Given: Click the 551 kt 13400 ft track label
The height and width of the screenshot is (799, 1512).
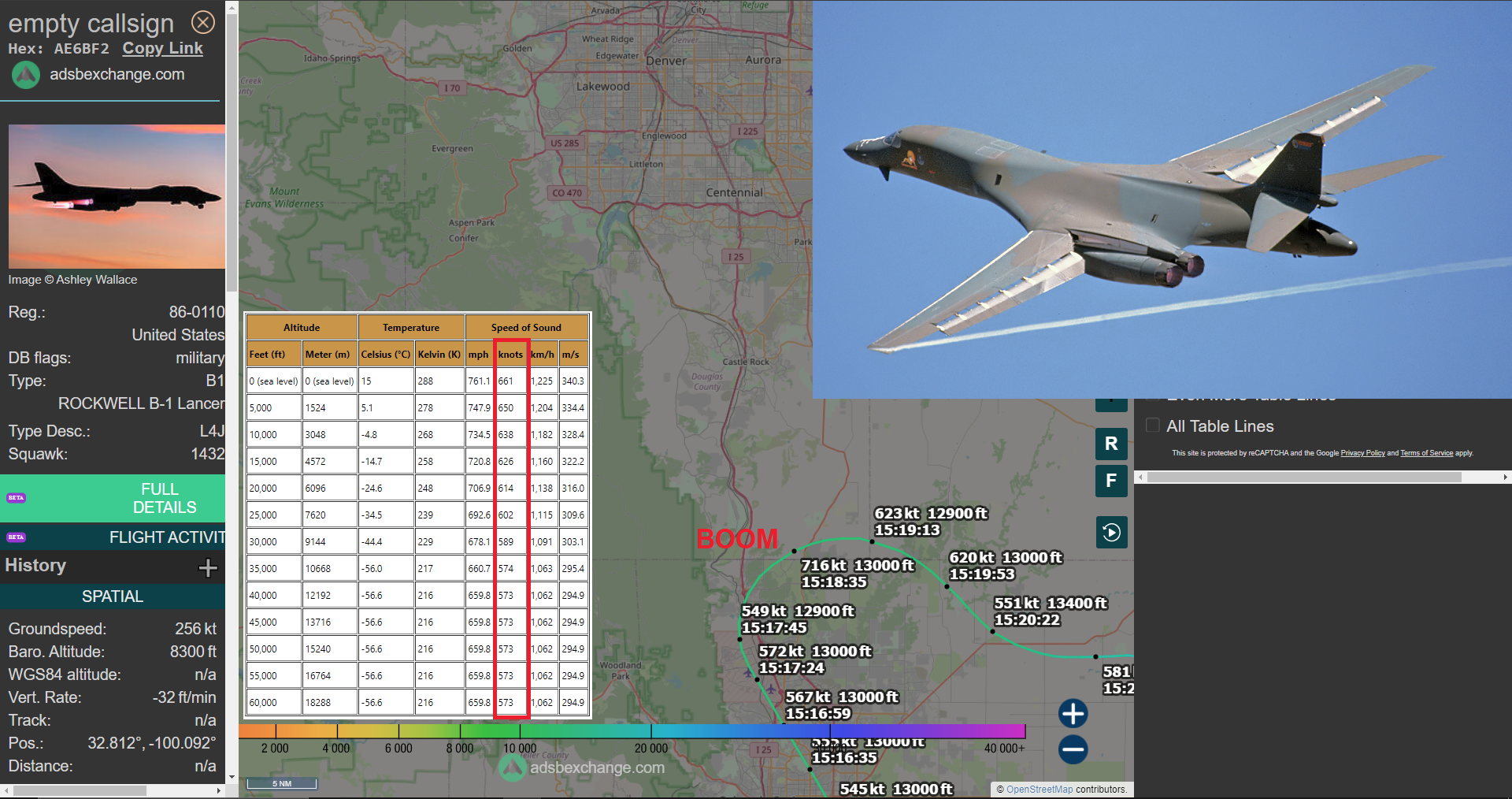Looking at the screenshot, I should tap(1050, 611).
